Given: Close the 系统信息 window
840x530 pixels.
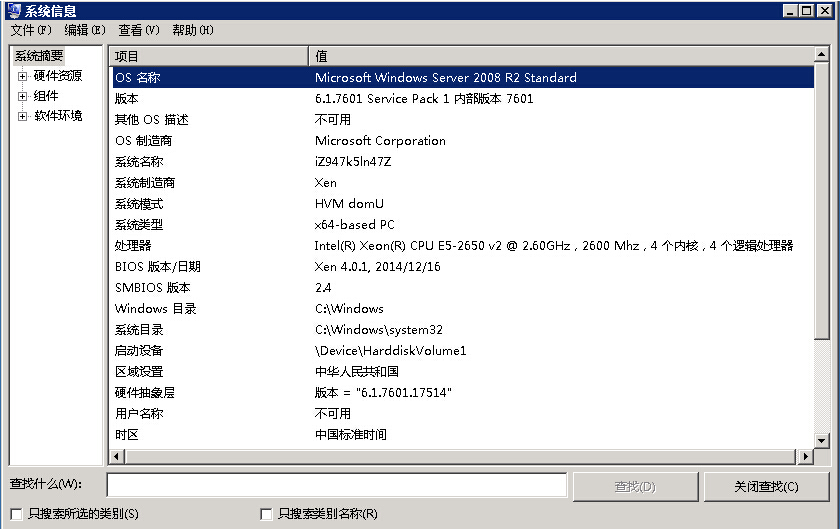Looking at the screenshot, I should pyautogui.click(x=824, y=11).
